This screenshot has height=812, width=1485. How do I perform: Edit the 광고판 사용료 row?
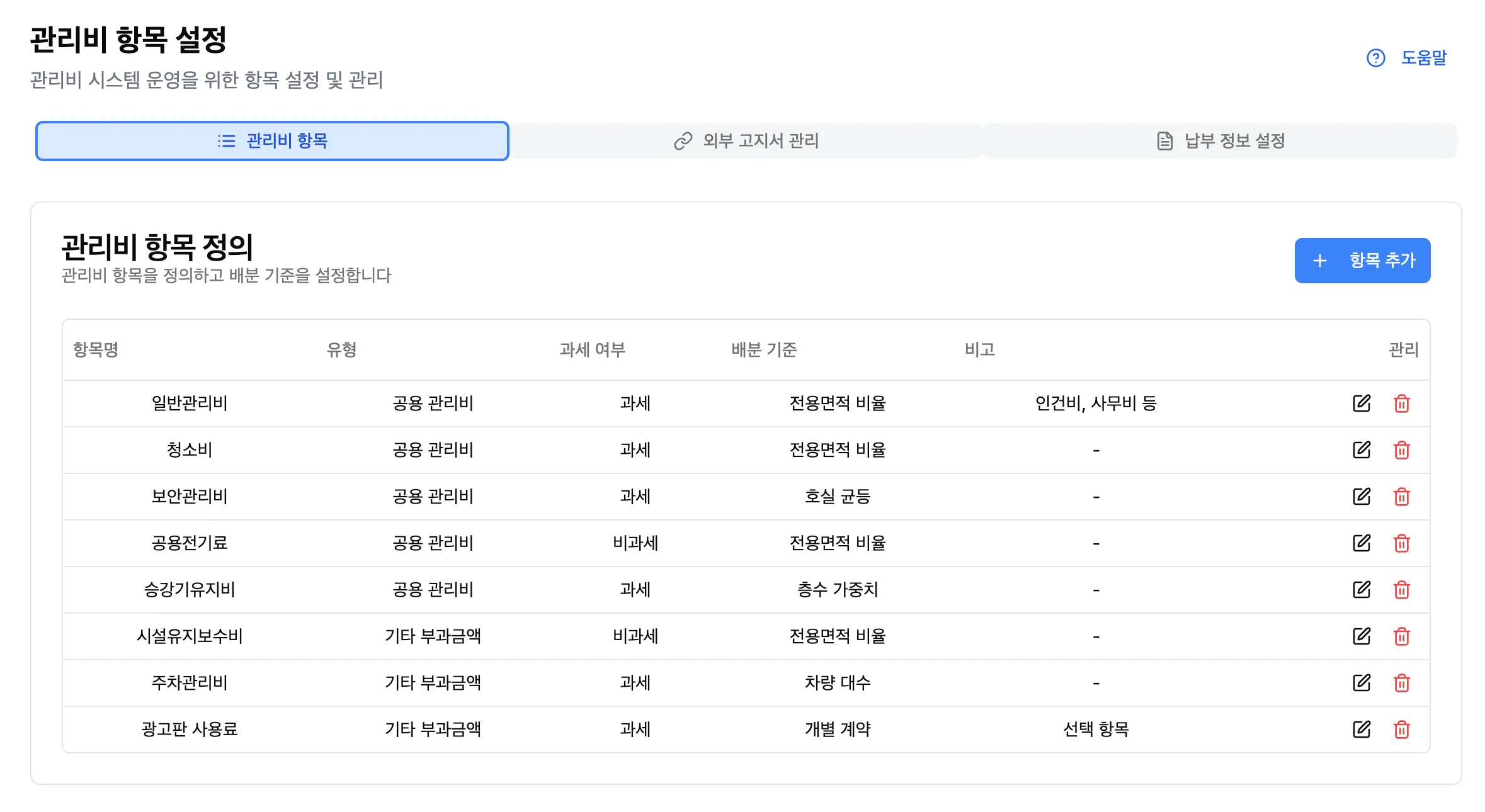[1362, 729]
